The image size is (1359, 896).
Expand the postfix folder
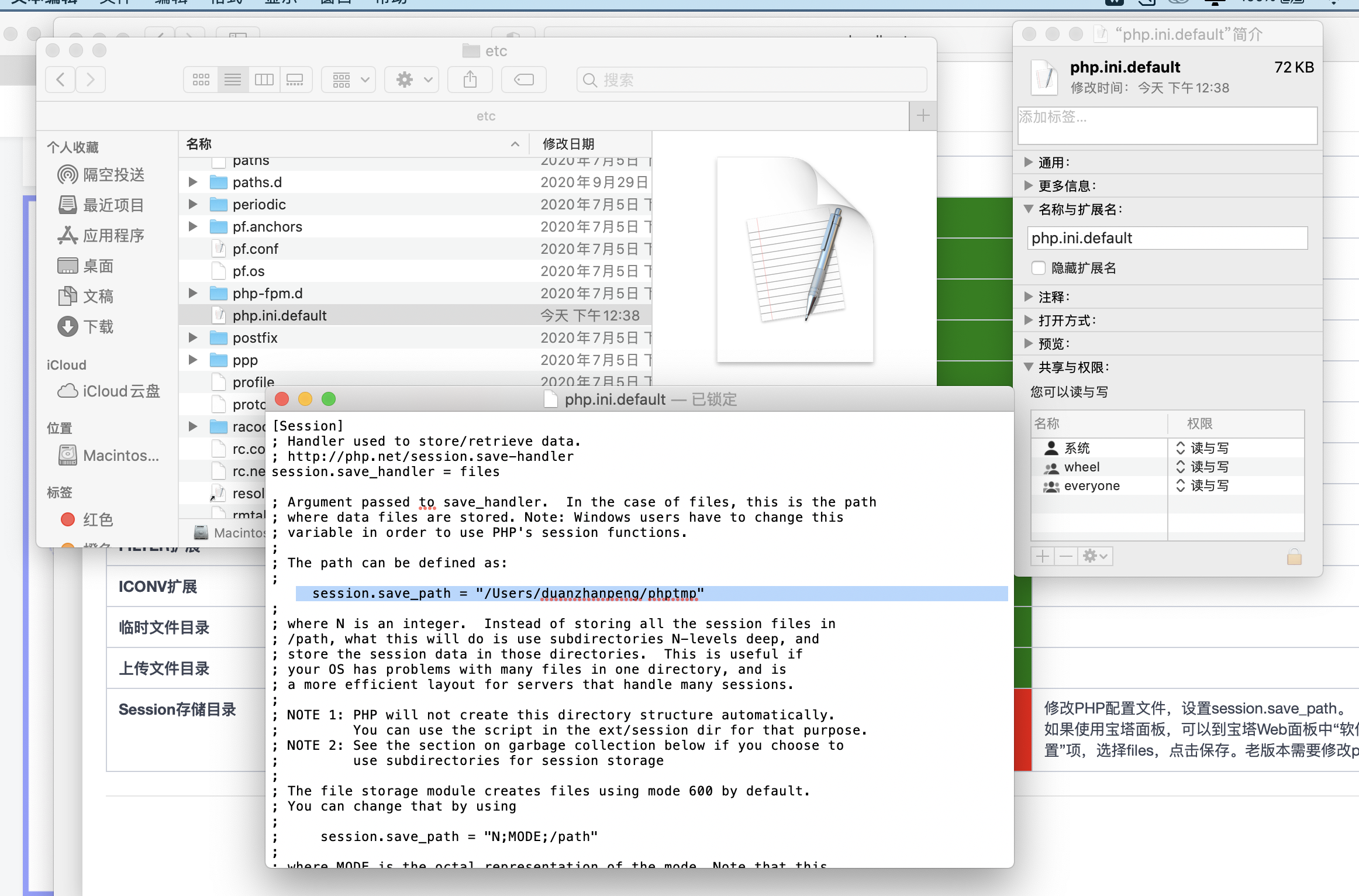click(x=192, y=337)
